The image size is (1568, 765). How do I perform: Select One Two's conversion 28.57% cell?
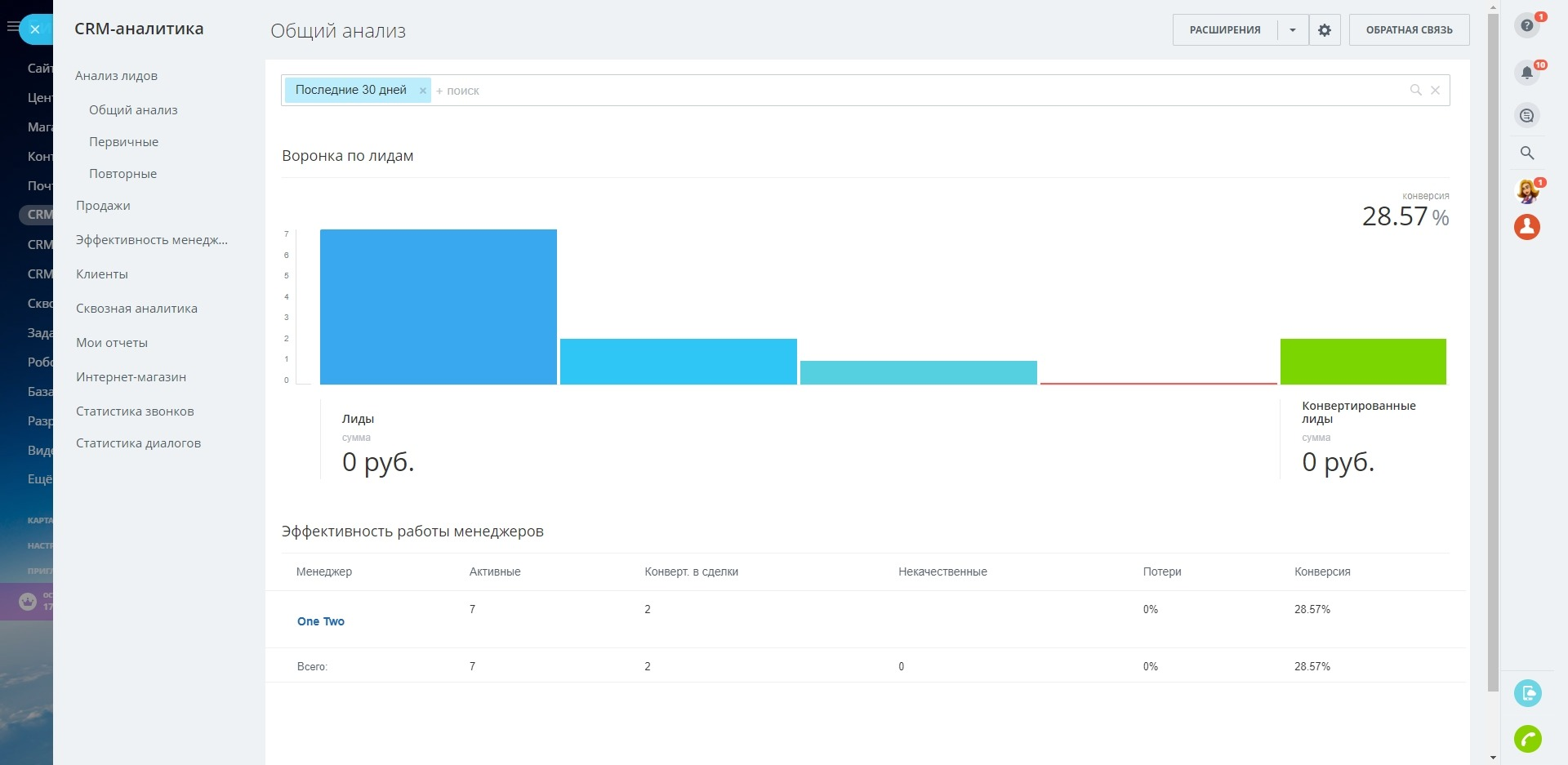[1312, 610]
